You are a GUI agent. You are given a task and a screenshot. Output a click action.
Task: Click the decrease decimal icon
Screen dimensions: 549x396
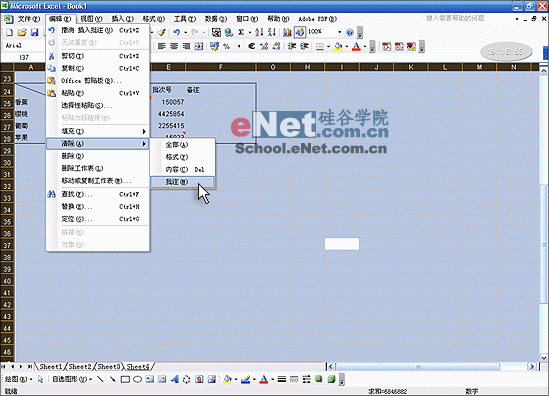[x=276, y=46]
